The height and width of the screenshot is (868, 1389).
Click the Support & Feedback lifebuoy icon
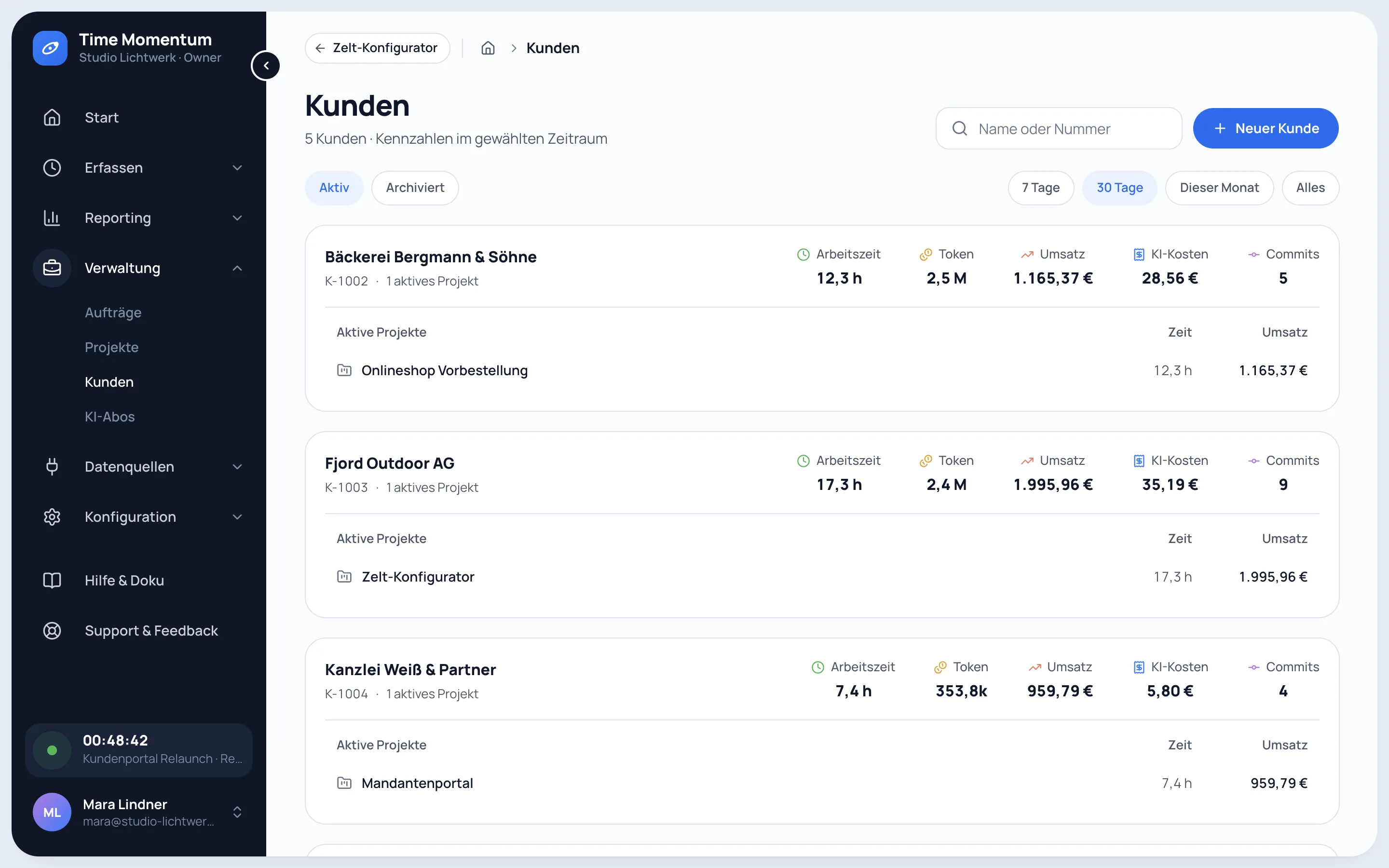(52, 630)
